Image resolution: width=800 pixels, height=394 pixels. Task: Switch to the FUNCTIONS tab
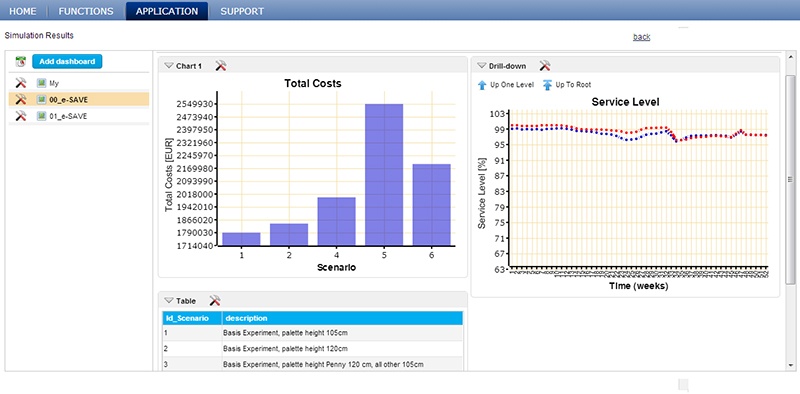(x=86, y=11)
